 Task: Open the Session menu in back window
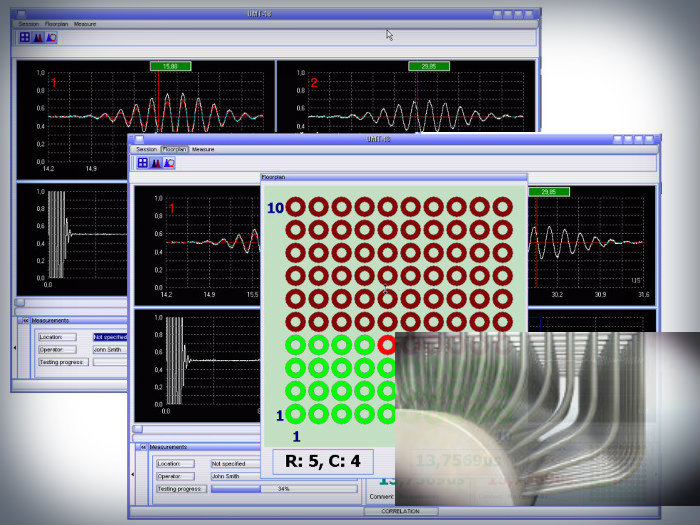(x=28, y=23)
